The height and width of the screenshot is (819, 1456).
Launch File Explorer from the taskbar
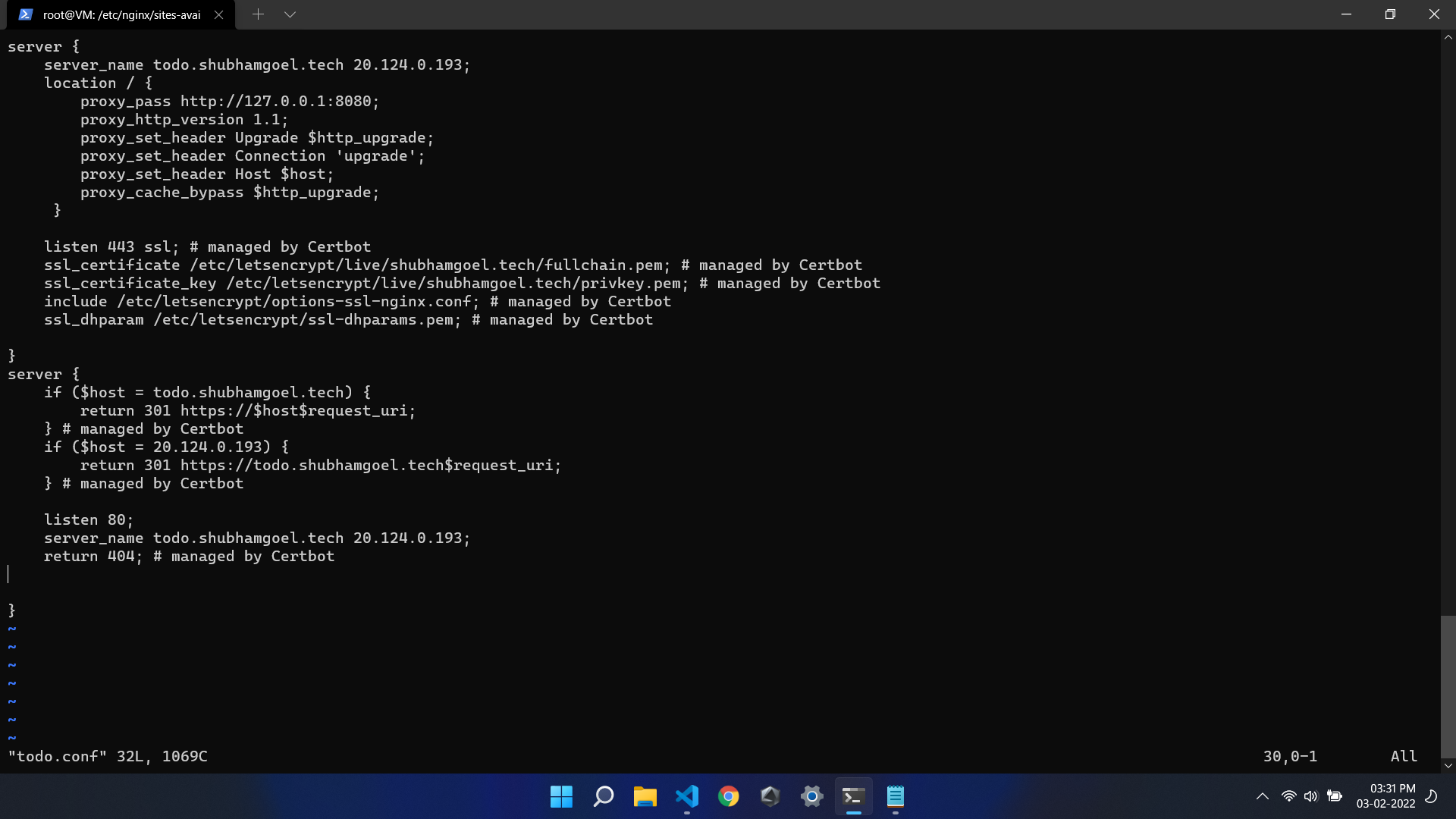pyautogui.click(x=645, y=796)
